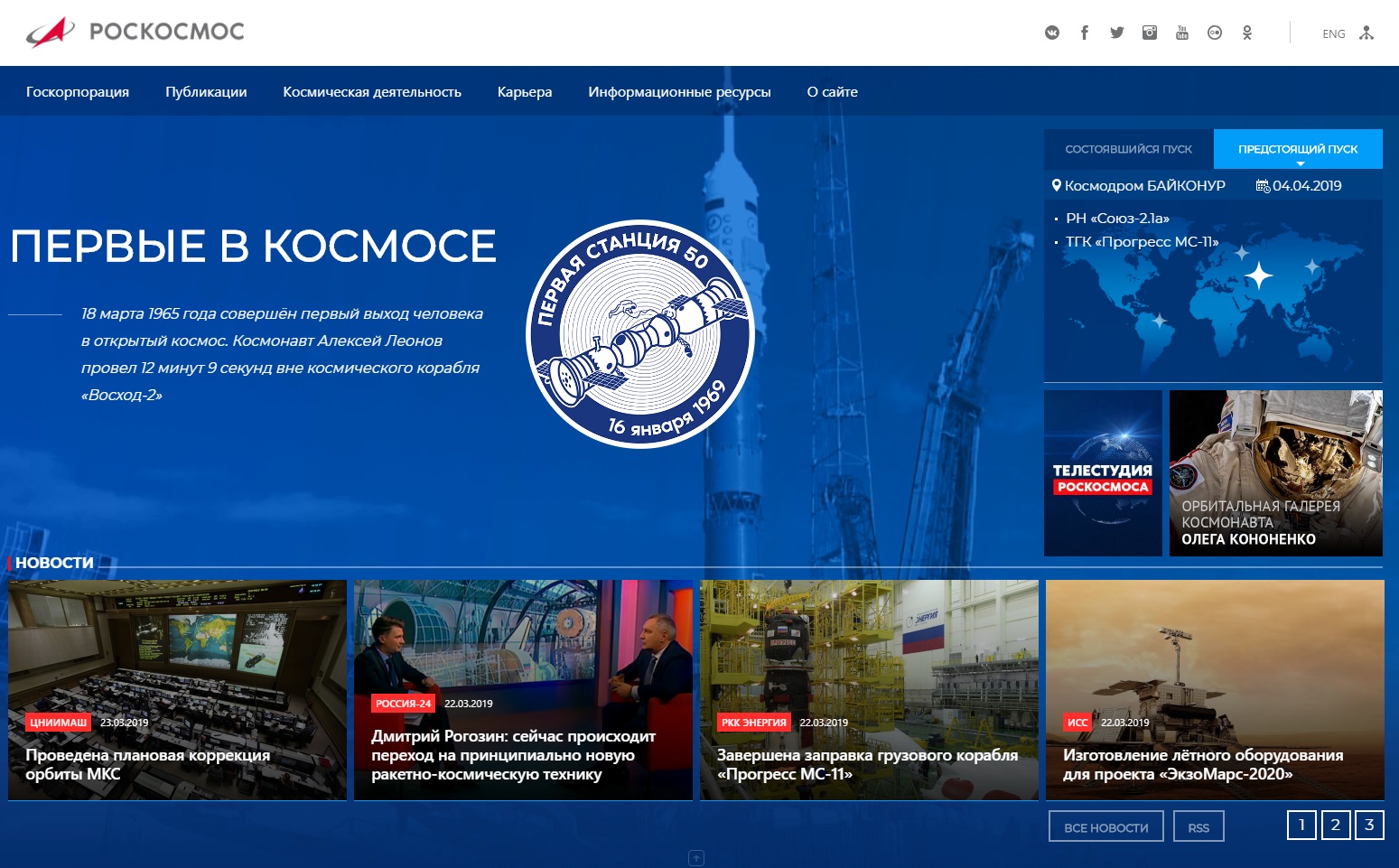Open the RSS feed button
The image size is (1399, 868).
1198,826
